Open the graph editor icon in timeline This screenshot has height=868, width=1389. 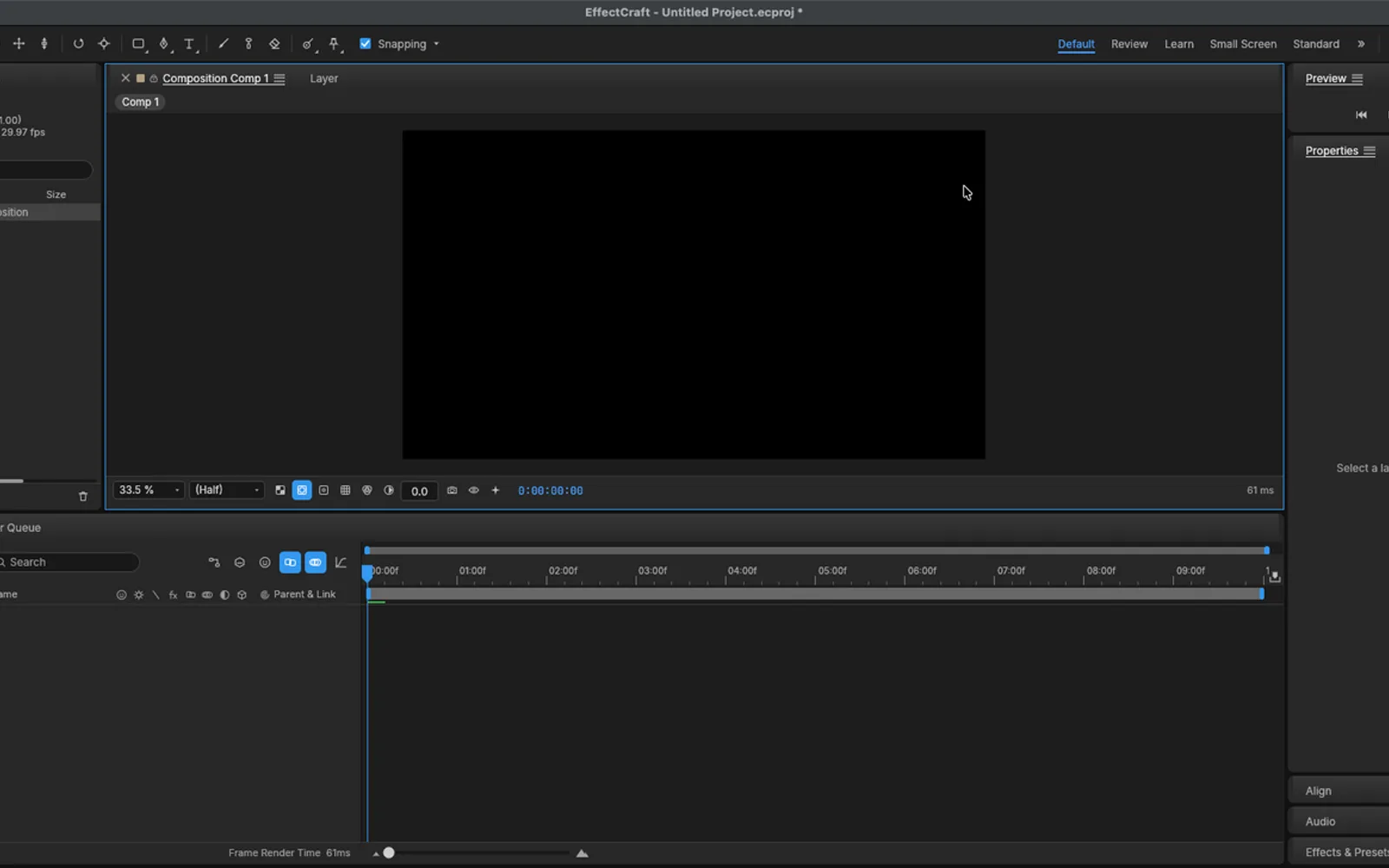point(341,562)
